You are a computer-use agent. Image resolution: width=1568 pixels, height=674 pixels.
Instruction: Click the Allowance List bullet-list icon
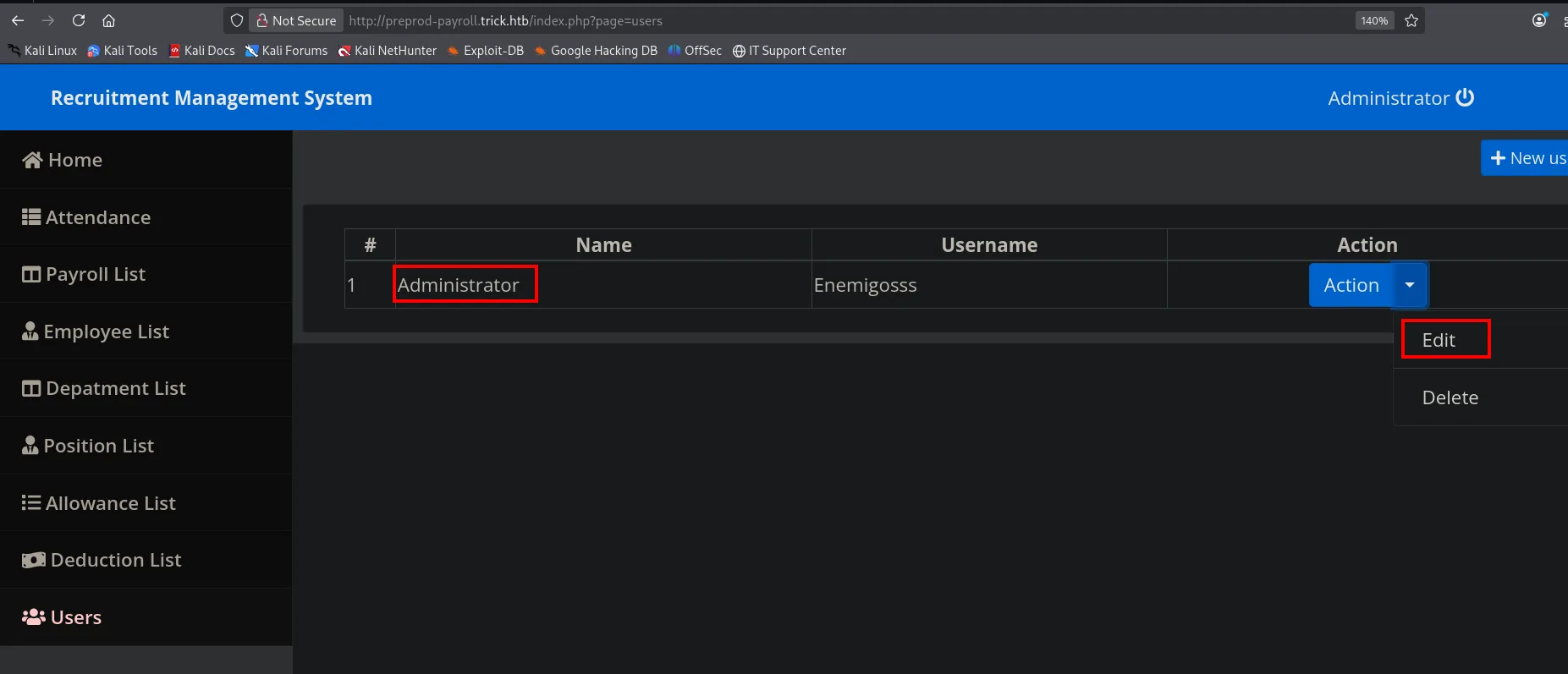click(x=31, y=503)
